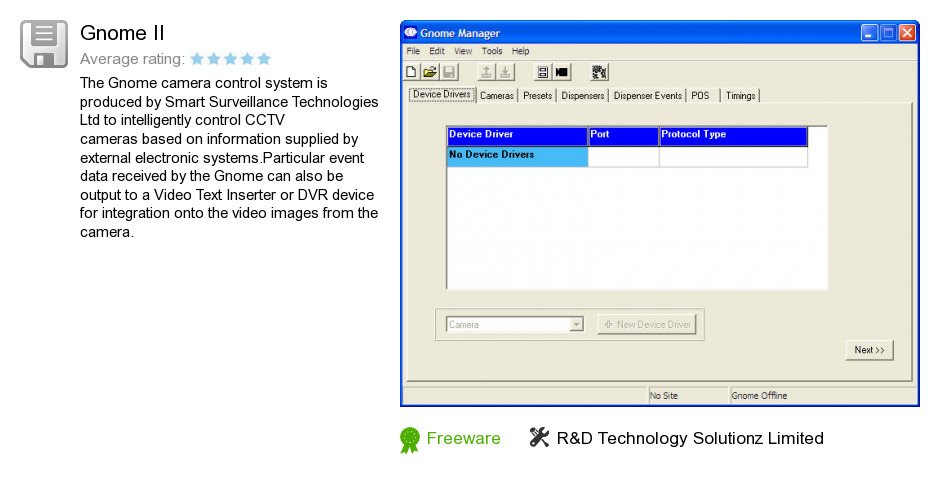Click the large floppy disk icon beside Gnome II

44,43
